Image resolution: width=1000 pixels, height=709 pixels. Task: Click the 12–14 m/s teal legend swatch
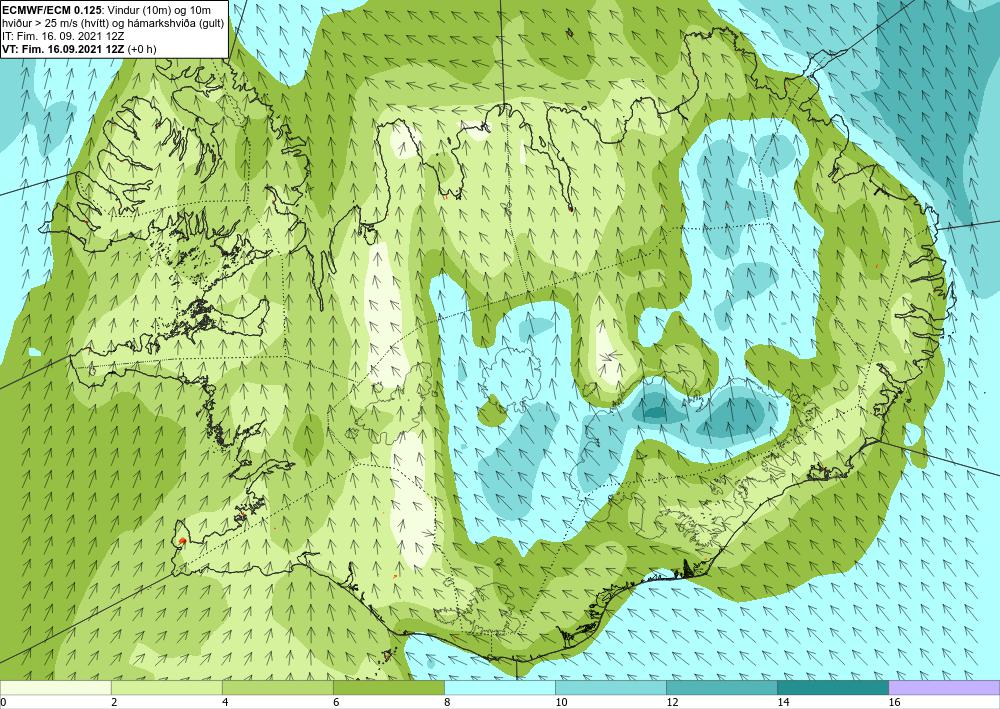tap(721, 688)
